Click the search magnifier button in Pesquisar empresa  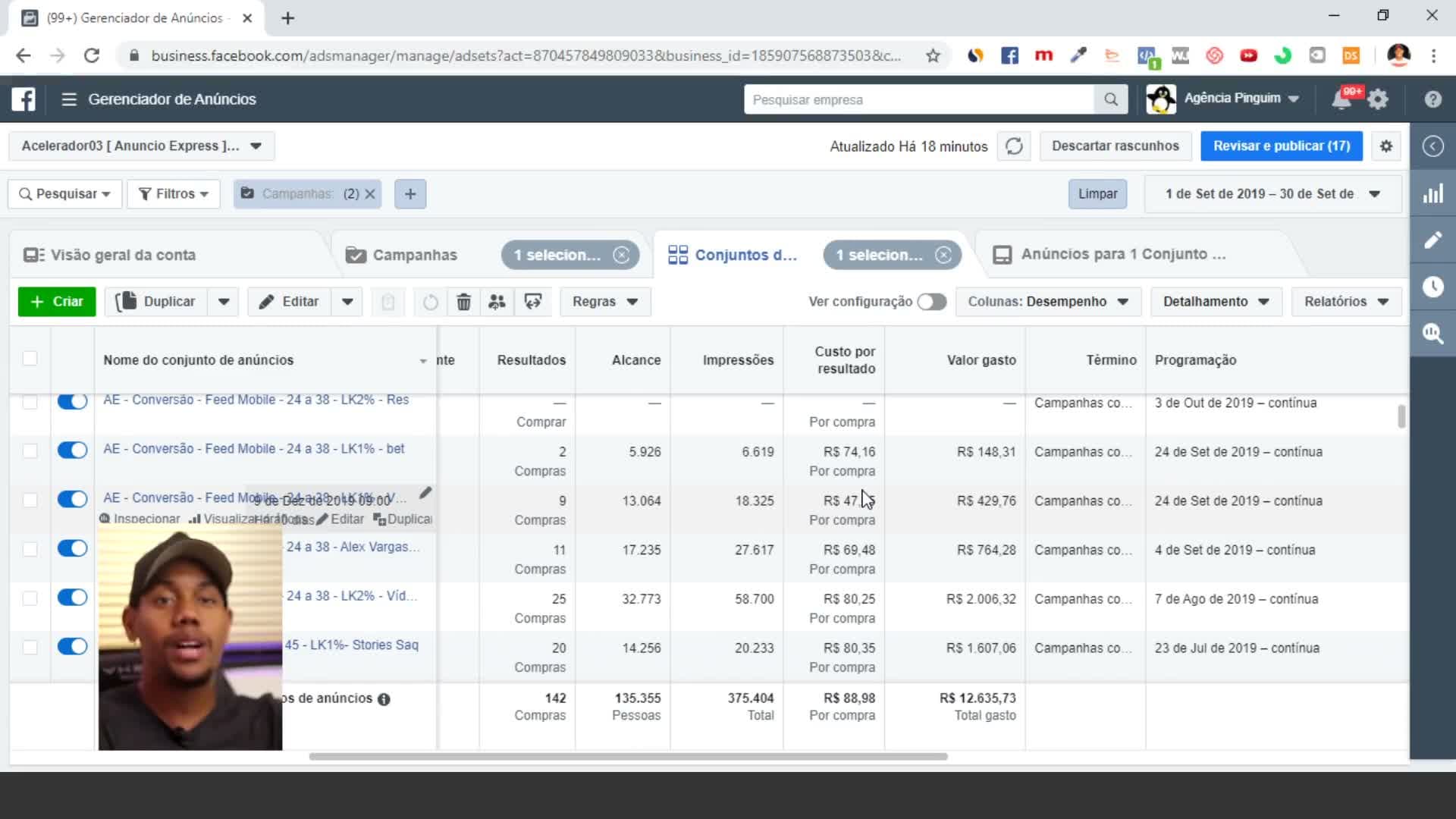point(1111,99)
